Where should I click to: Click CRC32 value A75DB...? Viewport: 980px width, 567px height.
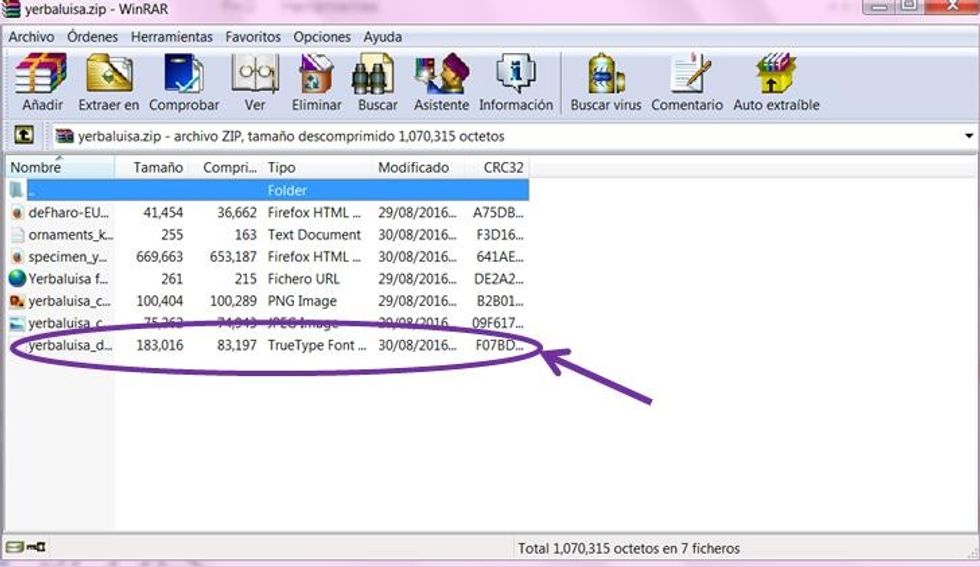click(498, 213)
